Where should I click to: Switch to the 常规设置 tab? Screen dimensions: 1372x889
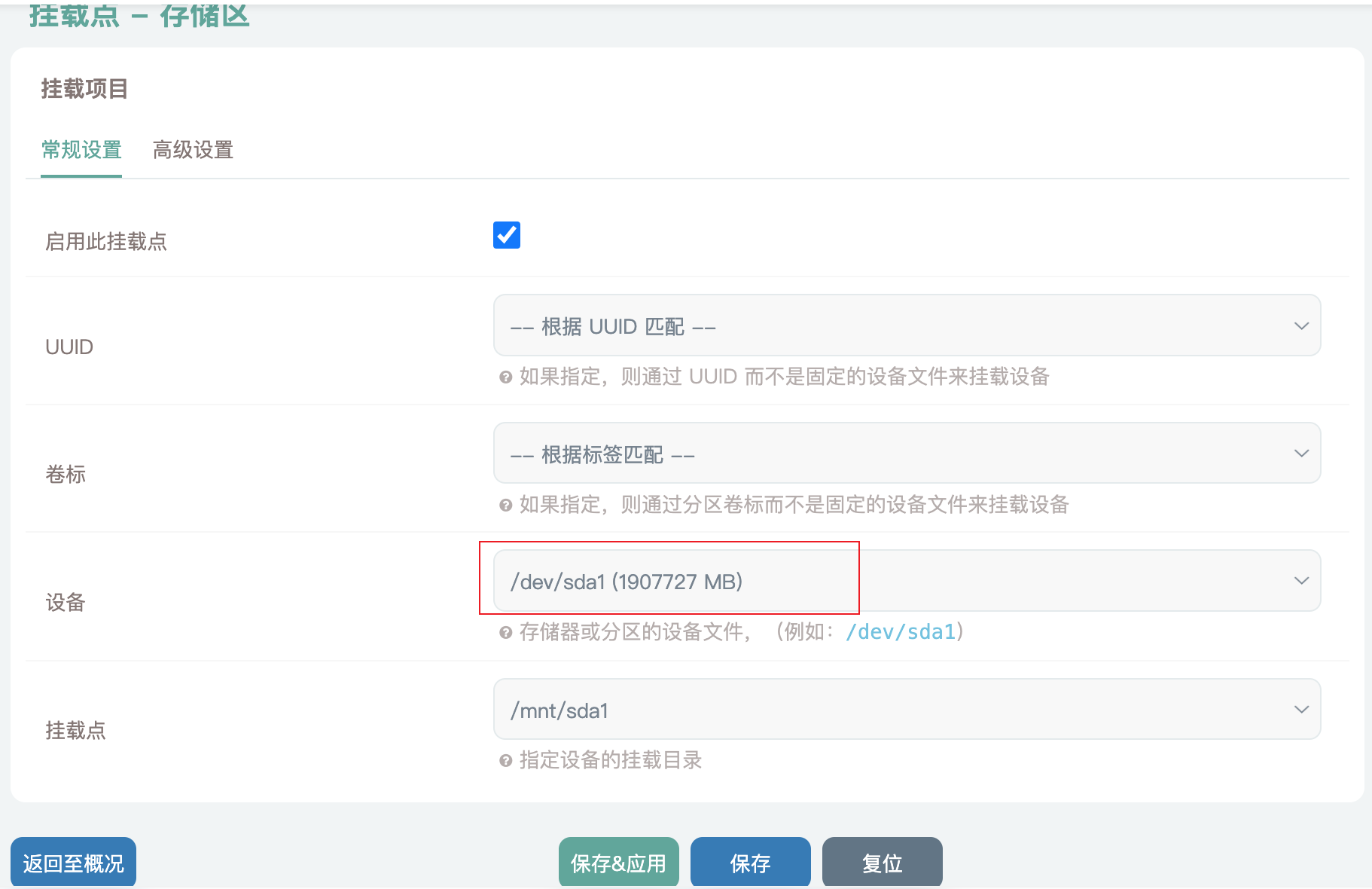coord(81,150)
